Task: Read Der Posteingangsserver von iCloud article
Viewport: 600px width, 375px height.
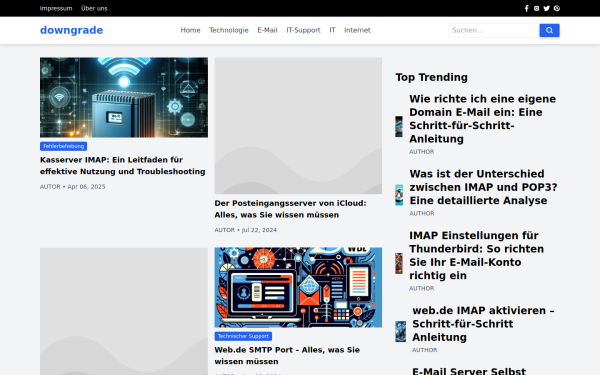Action: pyautogui.click(x=290, y=209)
